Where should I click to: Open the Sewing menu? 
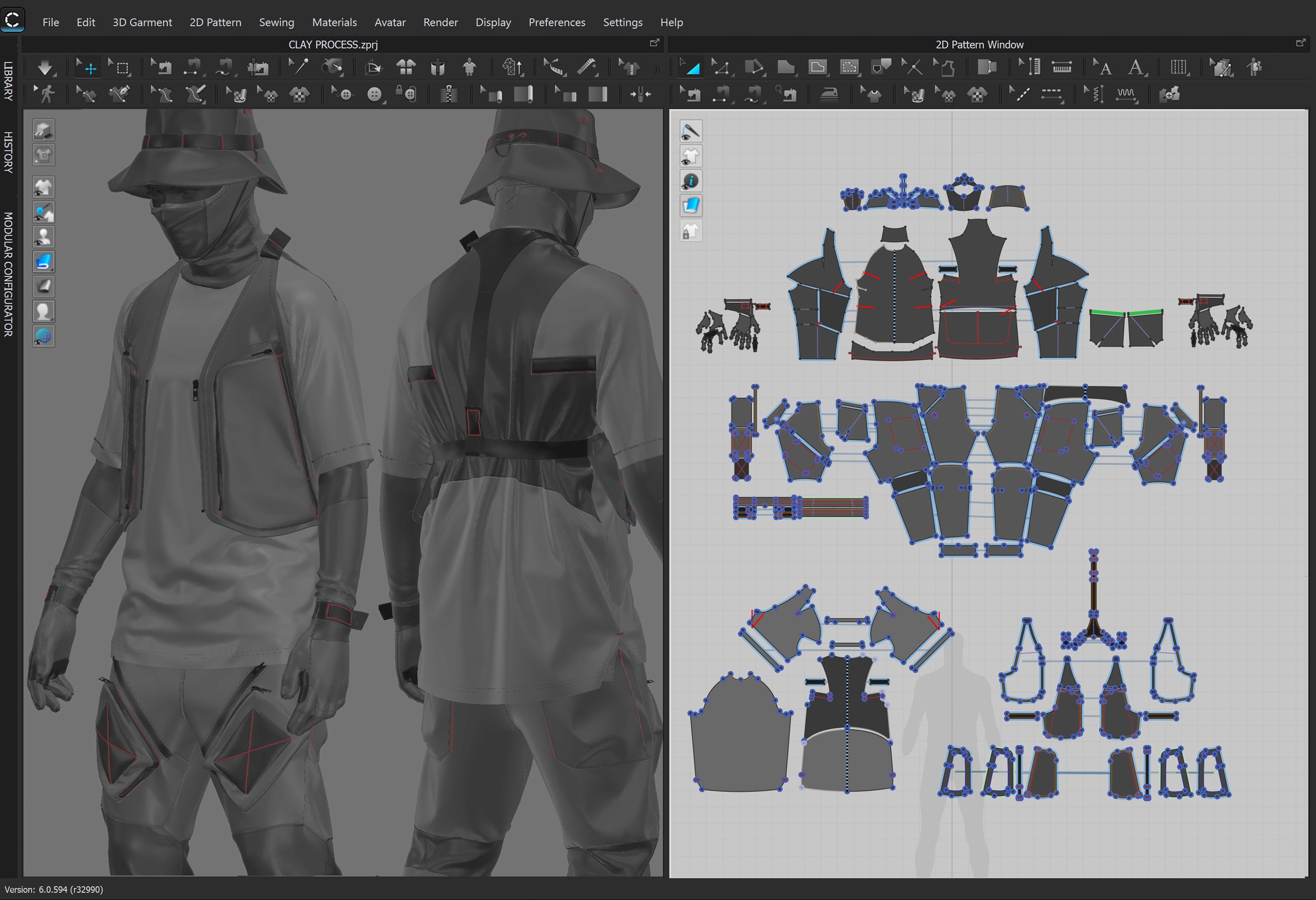coord(276,22)
